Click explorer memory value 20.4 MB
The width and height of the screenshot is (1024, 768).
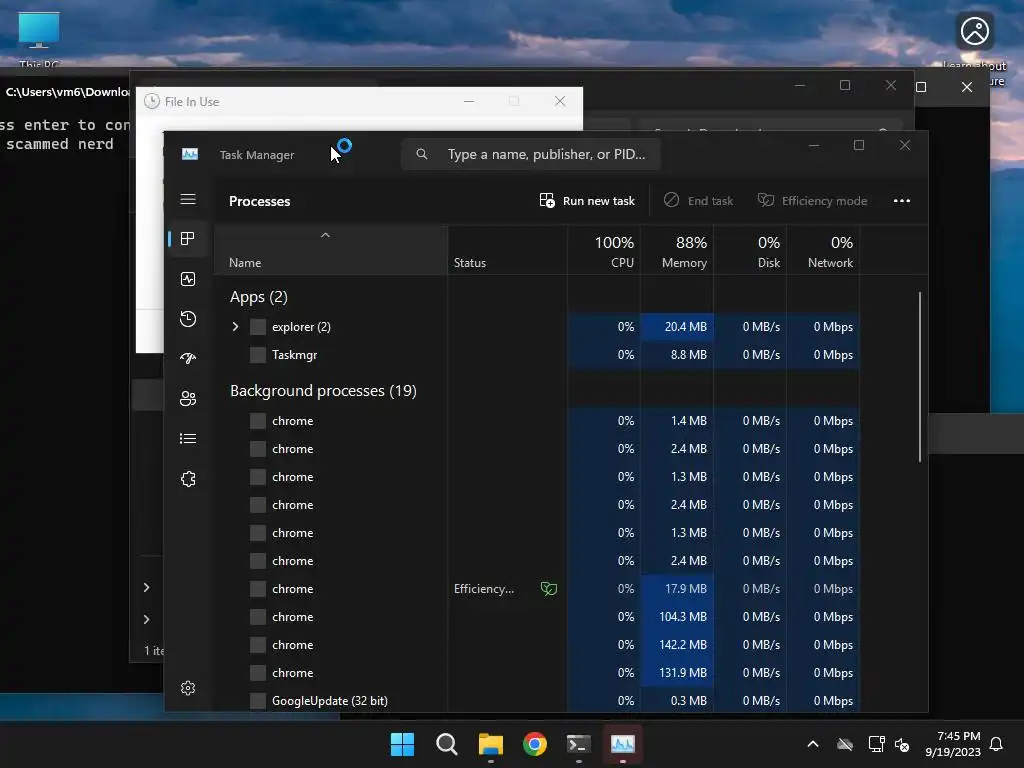677,327
